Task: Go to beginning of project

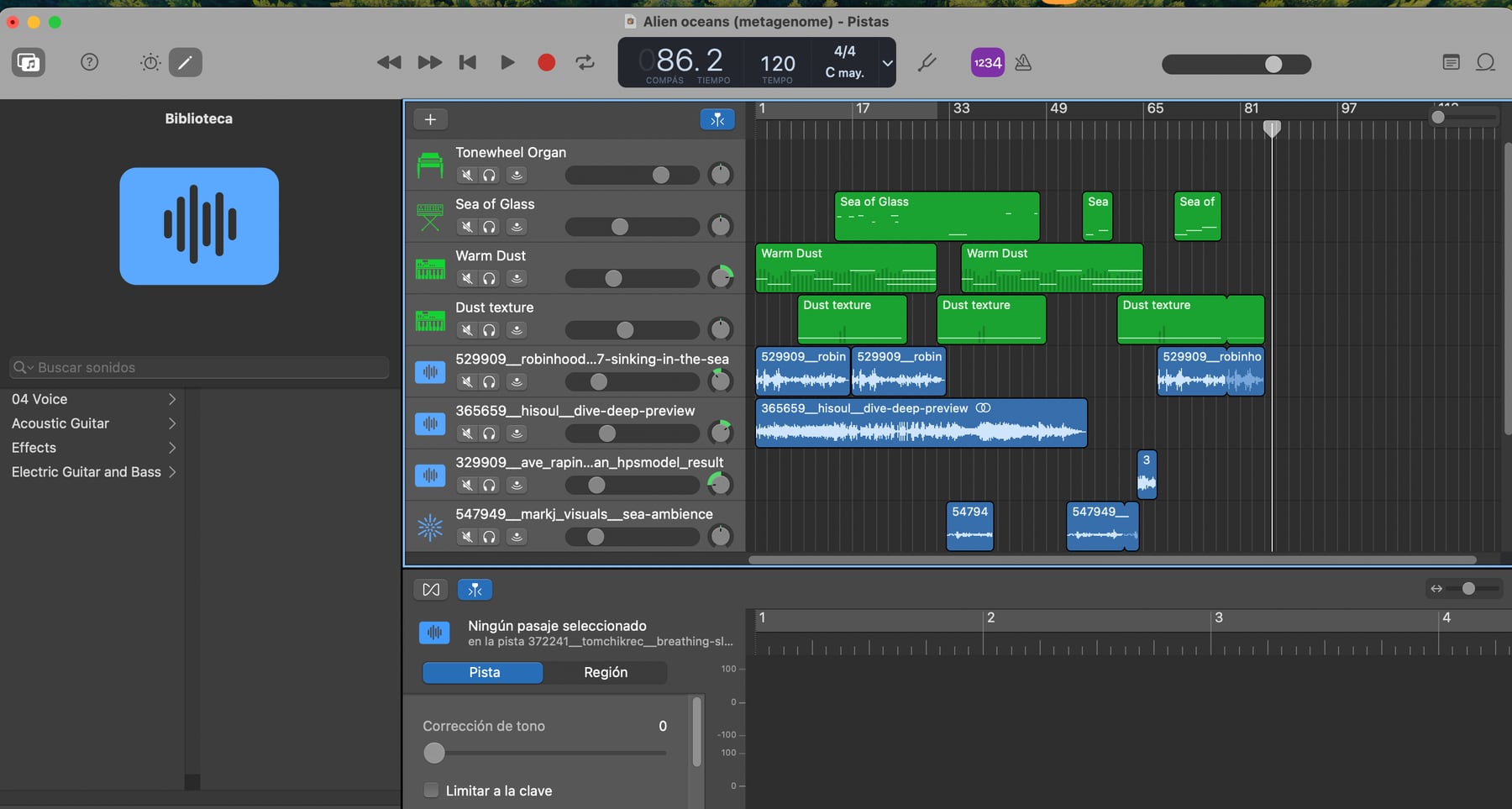Action: coord(468,62)
